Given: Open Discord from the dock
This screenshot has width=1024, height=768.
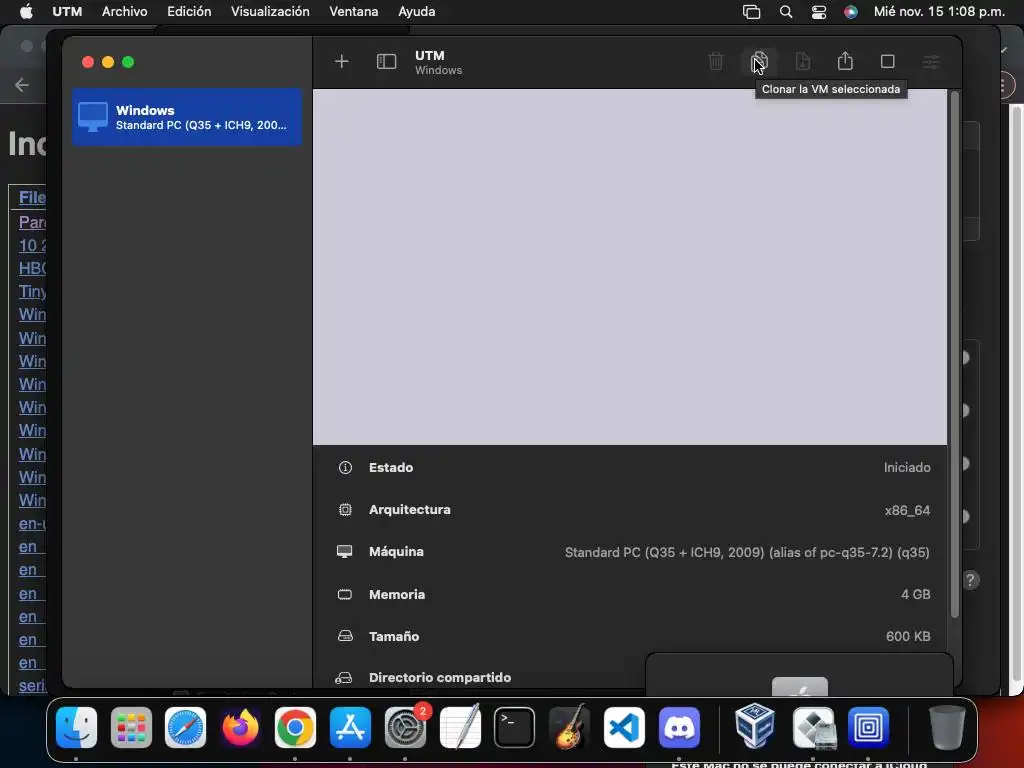Looking at the screenshot, I should tap(679, 728).
